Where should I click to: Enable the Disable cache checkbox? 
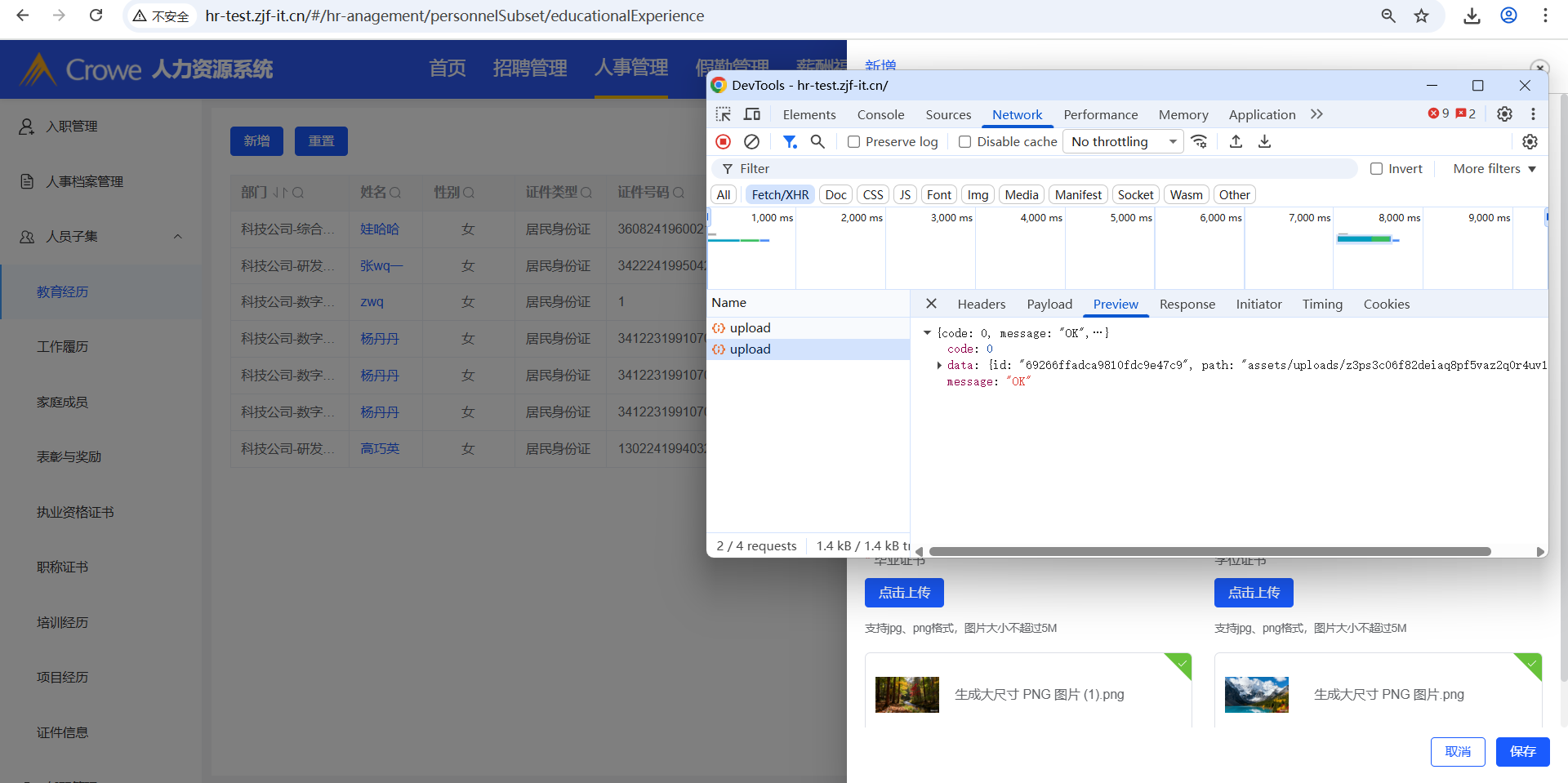(965, 142)
